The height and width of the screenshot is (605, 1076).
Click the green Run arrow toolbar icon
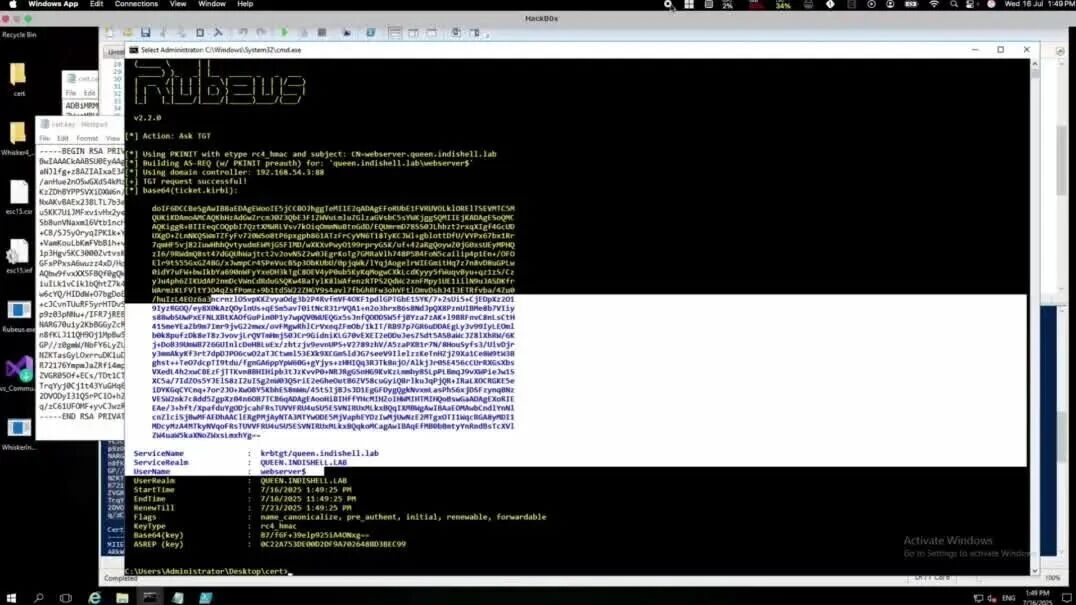[284, 32]
